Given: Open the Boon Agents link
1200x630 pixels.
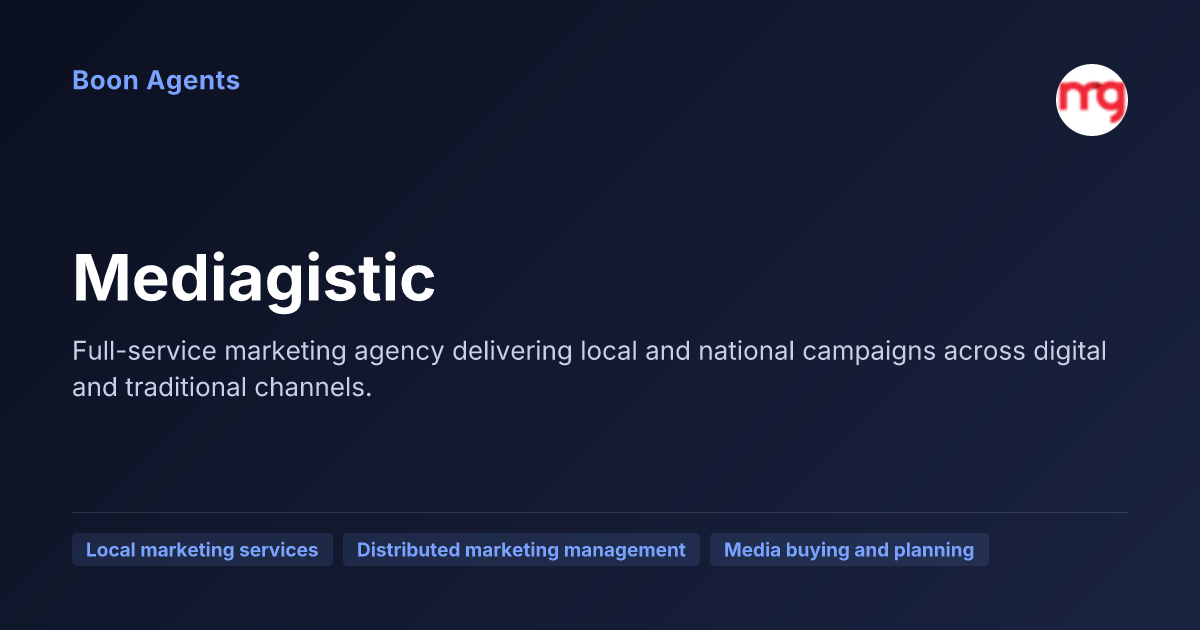Looking at the screenshot, I should pyautogui.click(x=156, y=81).
